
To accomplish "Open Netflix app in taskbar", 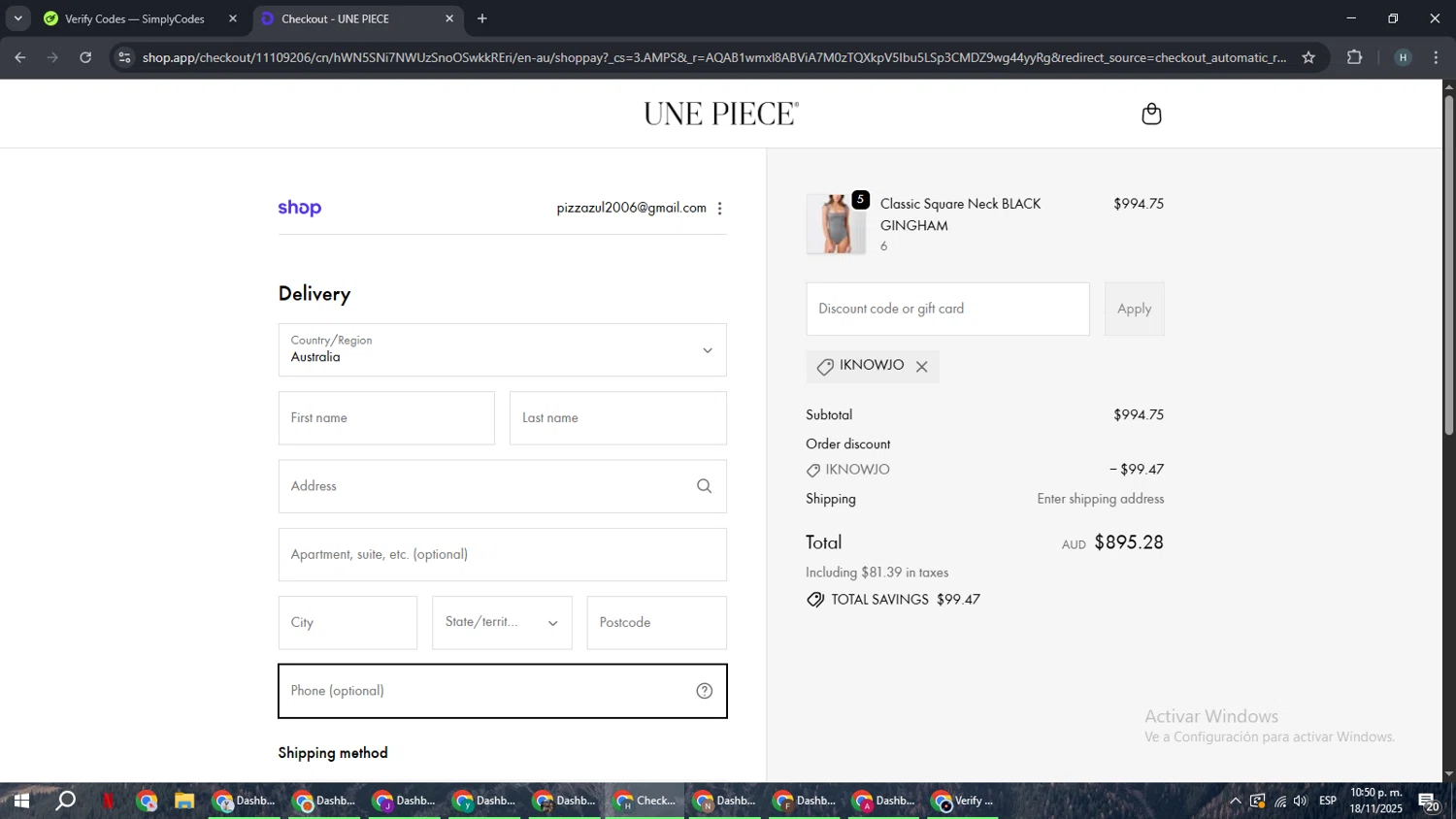I will pos(108,801).
